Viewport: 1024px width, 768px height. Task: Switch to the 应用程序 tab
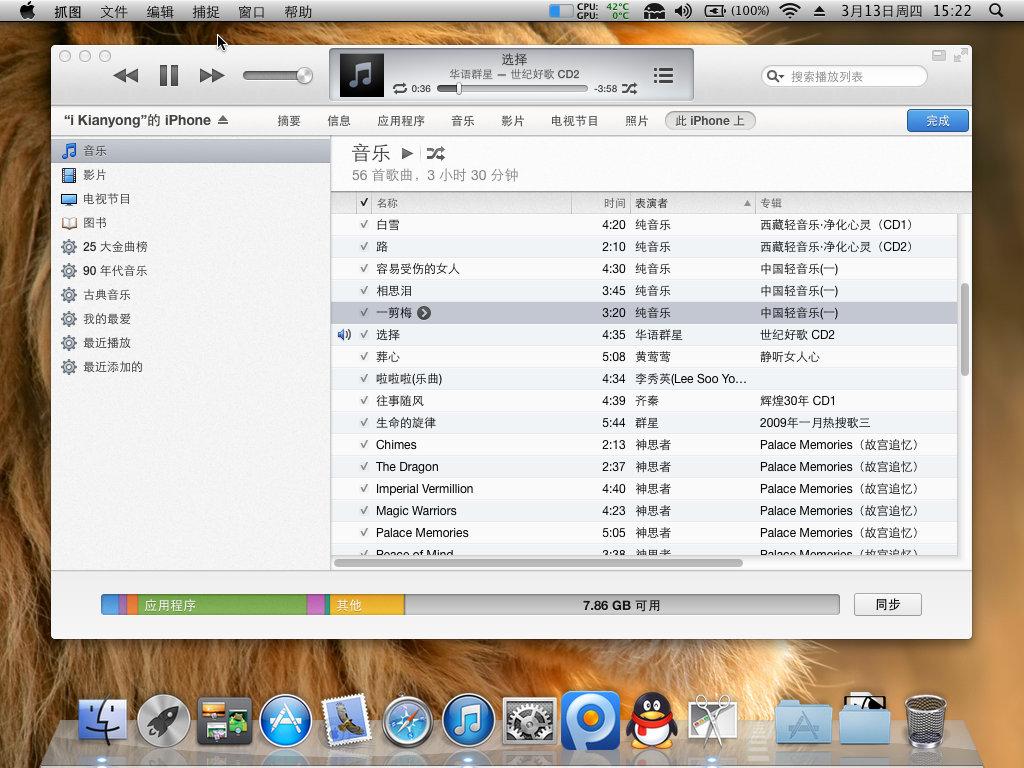click(401, 121)
